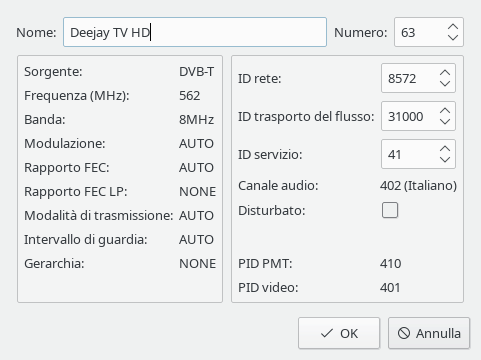
Task: Click the Intervallo di guardia label
Action: pyautogui.click(x=86, y=240)
